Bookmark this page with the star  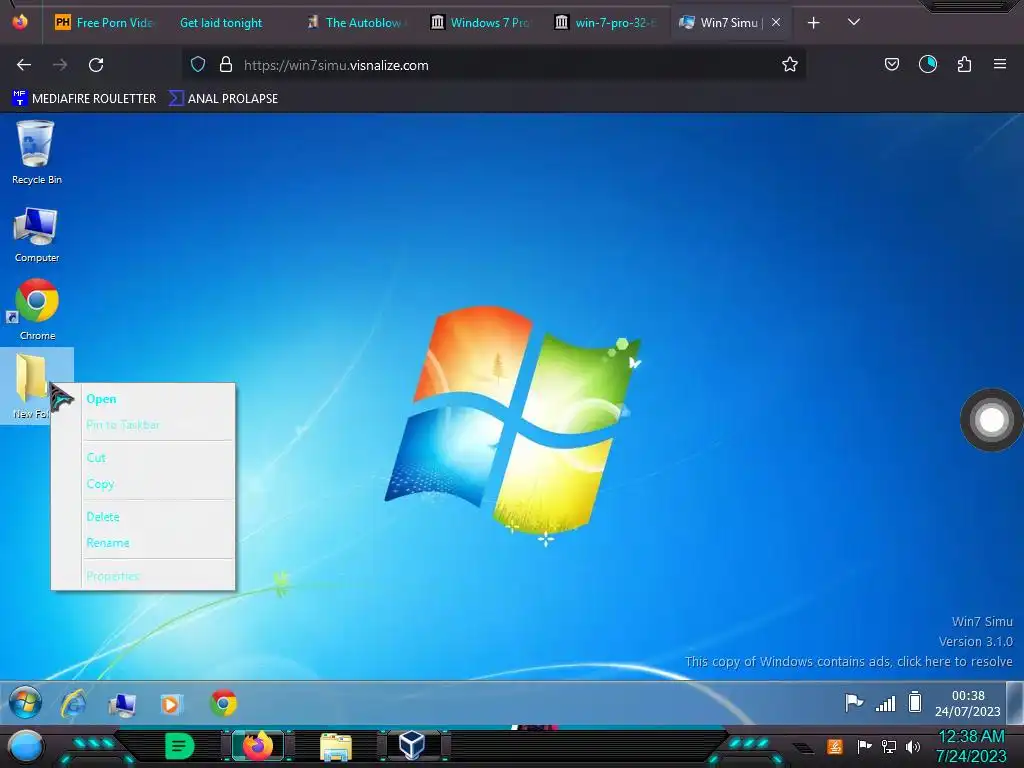pyautogui.click(x=790, y=65)
